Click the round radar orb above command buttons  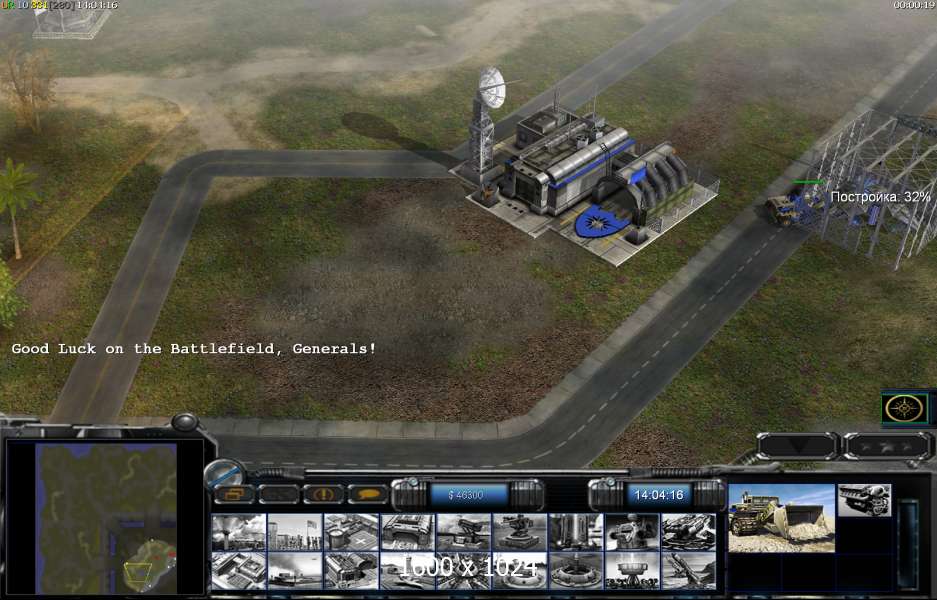point(225,474)
